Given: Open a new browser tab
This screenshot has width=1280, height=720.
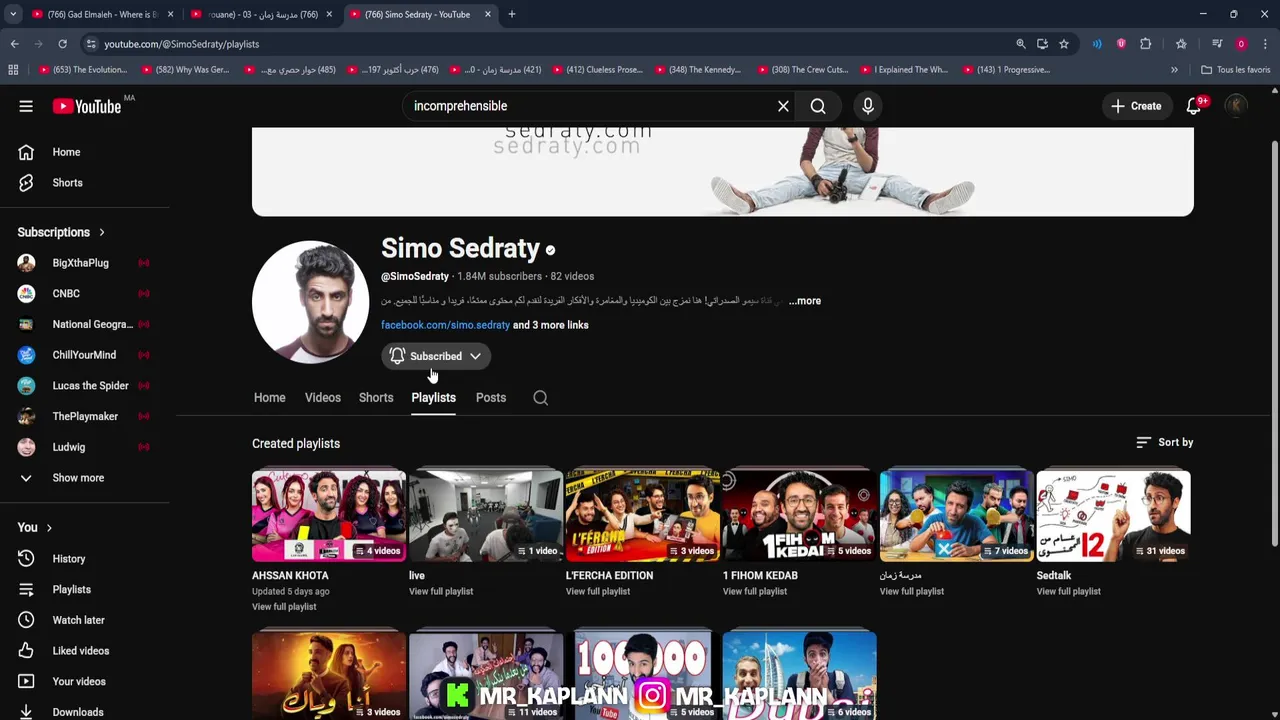Looking at the screenshot, I should click(x=511, y=14).
